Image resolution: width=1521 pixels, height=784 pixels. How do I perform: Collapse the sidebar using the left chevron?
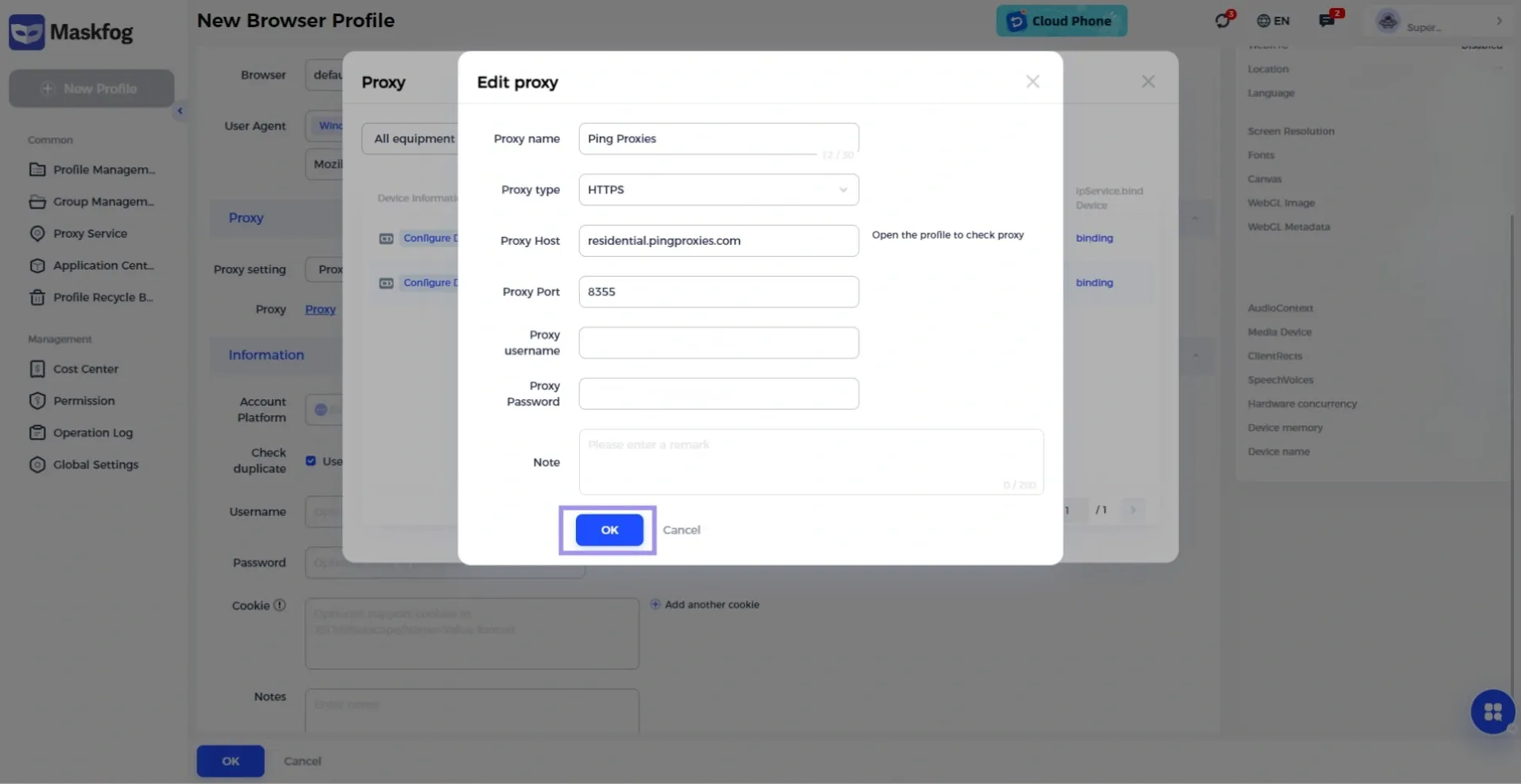click(179, 111)
